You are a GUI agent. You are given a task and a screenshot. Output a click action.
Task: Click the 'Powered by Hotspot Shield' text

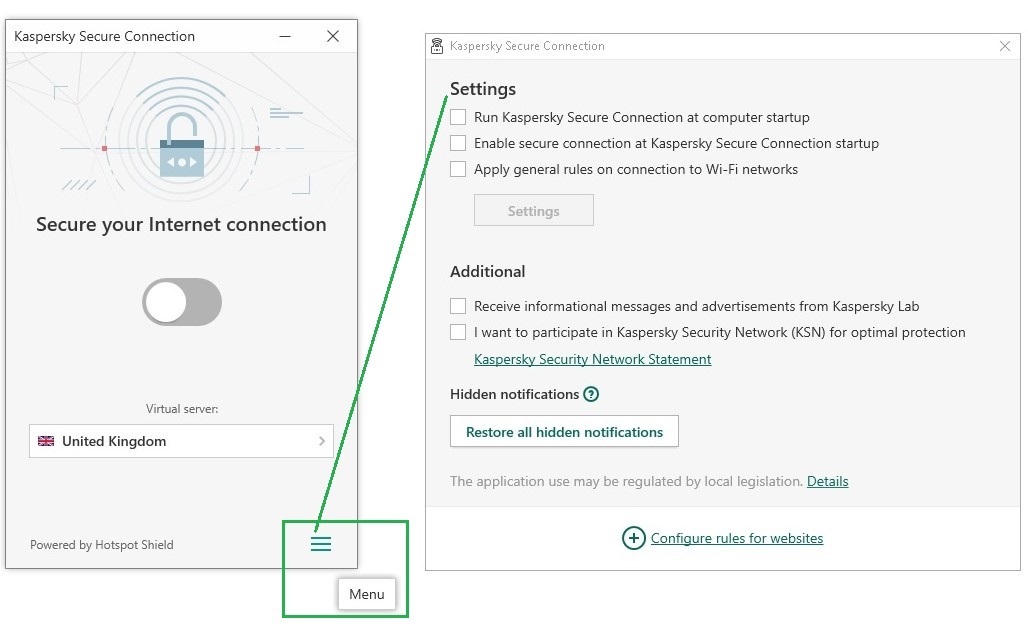point(102,545)
